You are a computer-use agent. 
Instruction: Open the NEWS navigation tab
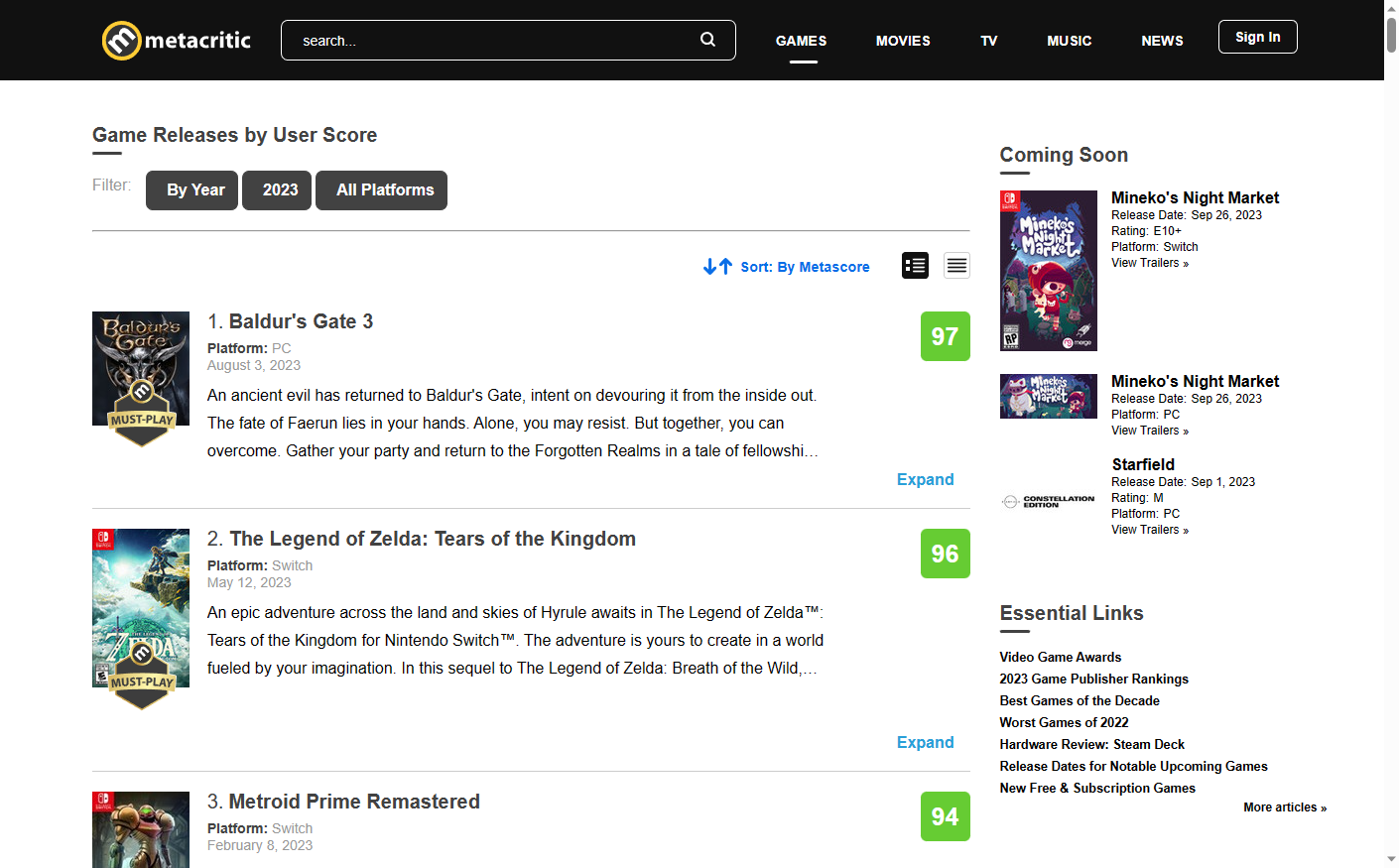(1162, 41)
